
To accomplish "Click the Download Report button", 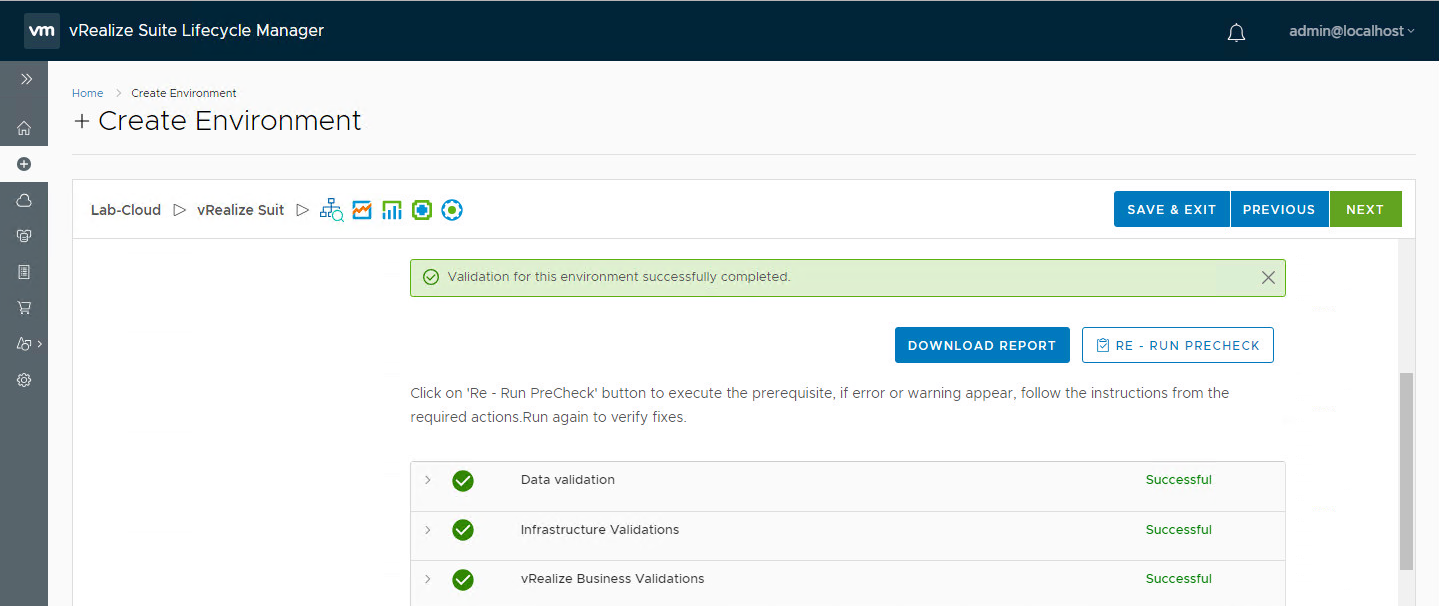I will tap(981, 345).
